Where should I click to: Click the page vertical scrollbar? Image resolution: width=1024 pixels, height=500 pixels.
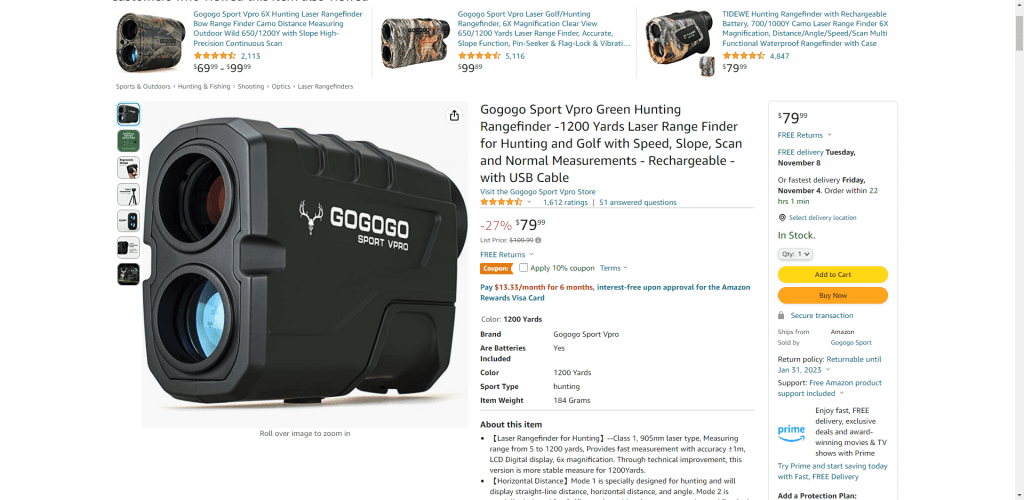click(1019, 250)
